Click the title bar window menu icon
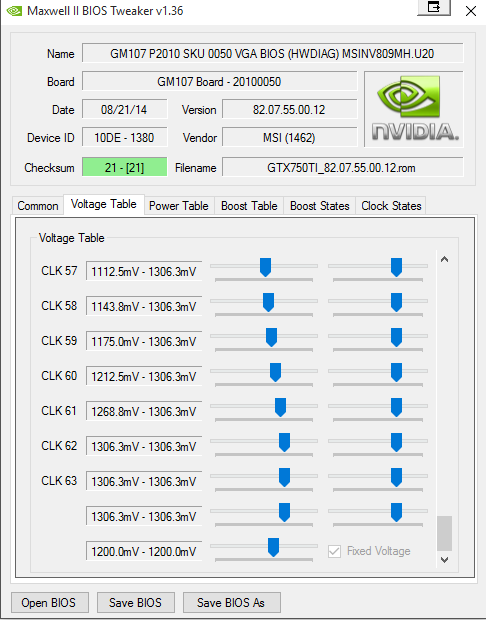The image size is (486, 620). pyautogui.click(x=434, y=7)
